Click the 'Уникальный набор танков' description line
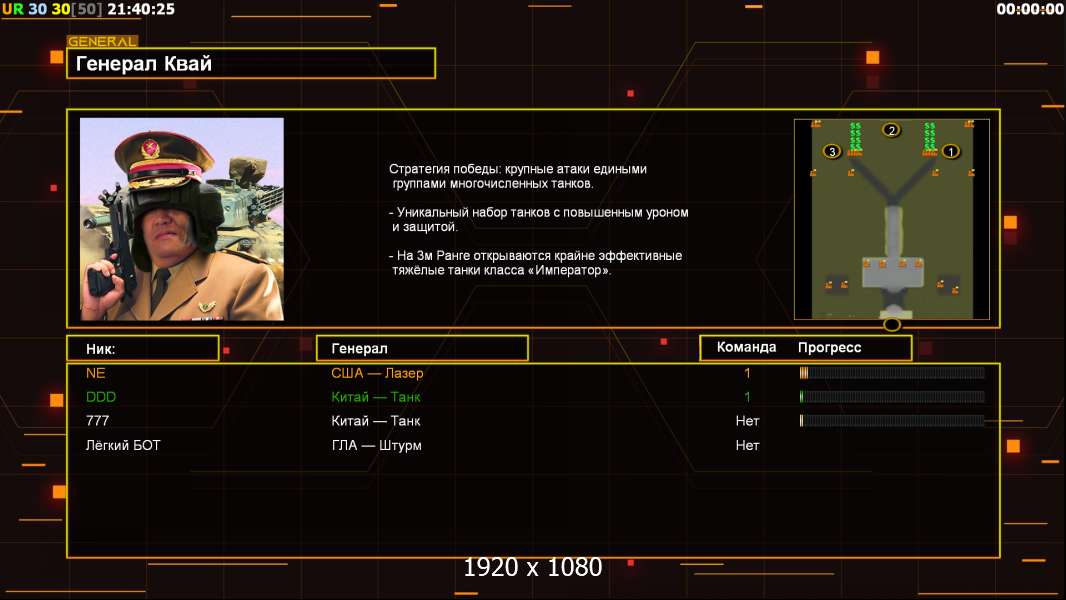This screenshot has width=1066, height=600. click(x=538, y=219)
